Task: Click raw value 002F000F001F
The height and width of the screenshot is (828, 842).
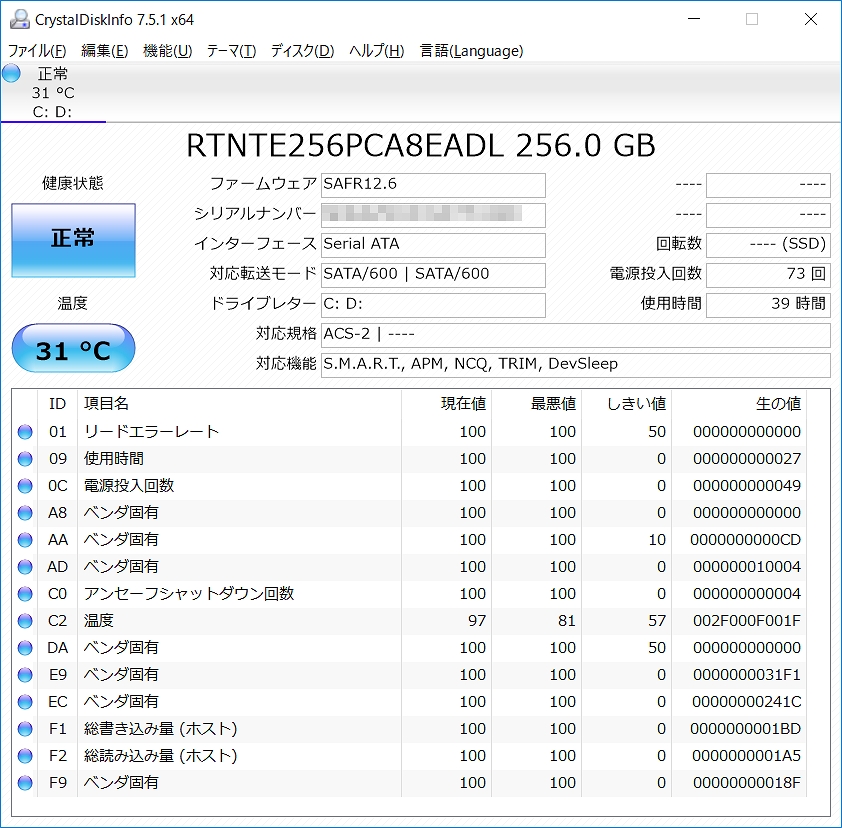Action: pyautogui.click(x=746, y=621)
